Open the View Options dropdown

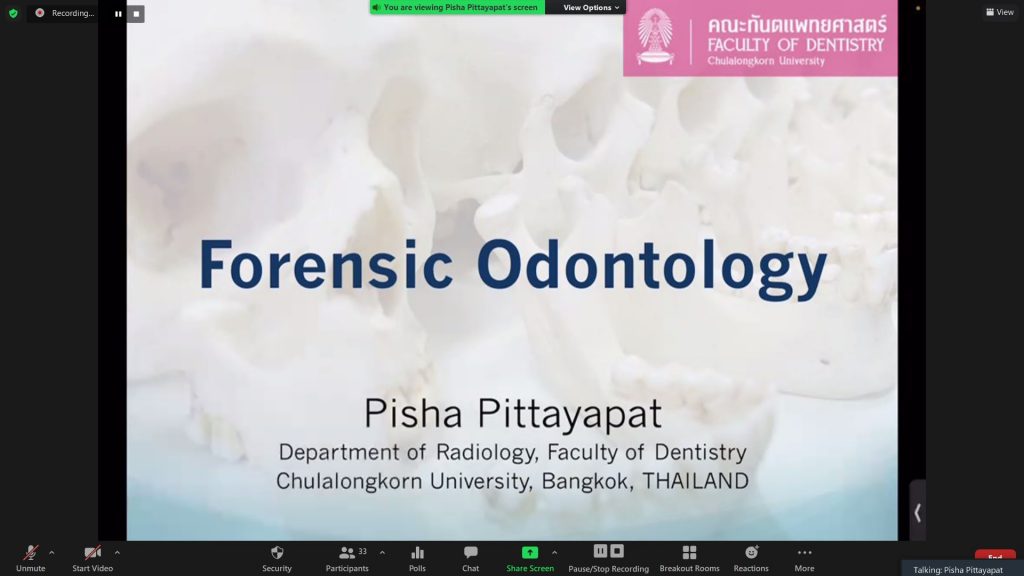click(x=591, y=7)
